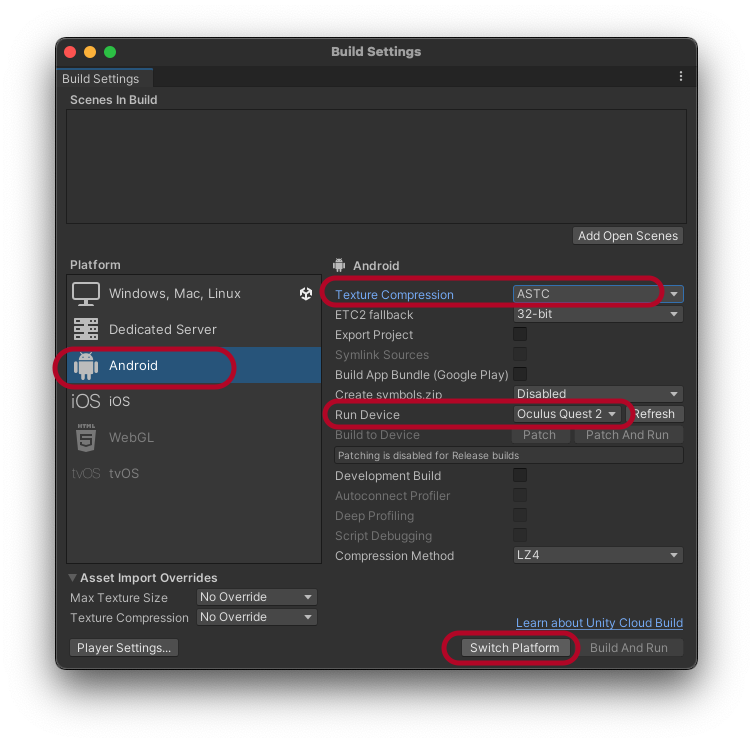Click the Refresh run device button
Screen dimensions: 753x743
point(655,414)
